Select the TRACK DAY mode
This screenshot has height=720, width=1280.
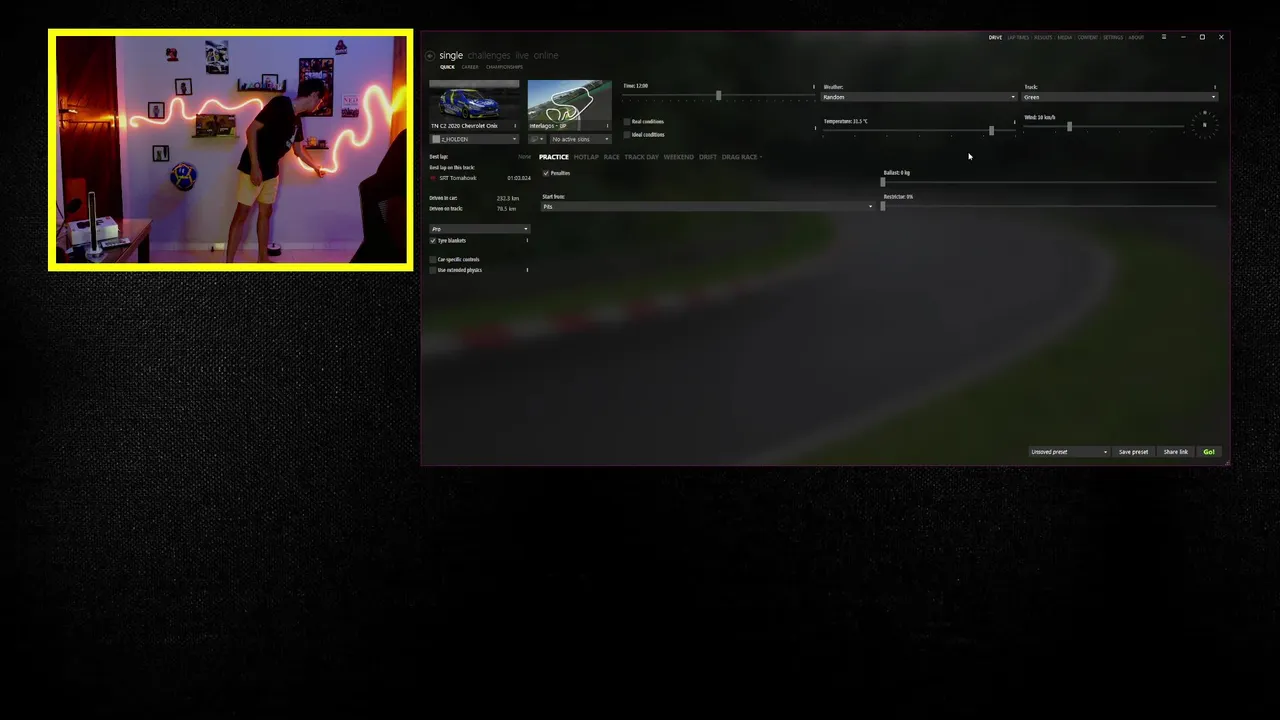642,157
